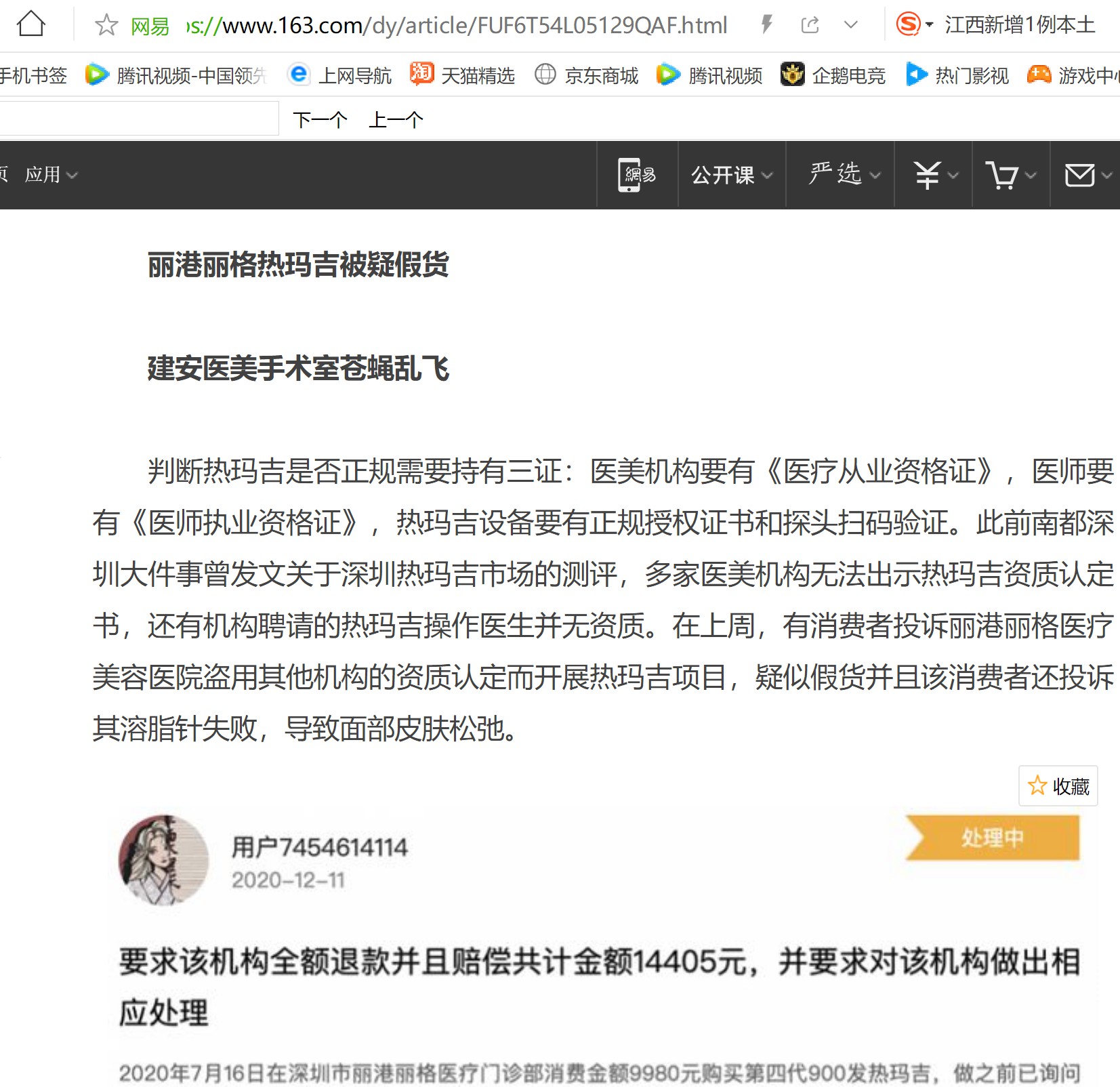
Task: Click the user avatar thumbnail
Action: coord(163,861)
